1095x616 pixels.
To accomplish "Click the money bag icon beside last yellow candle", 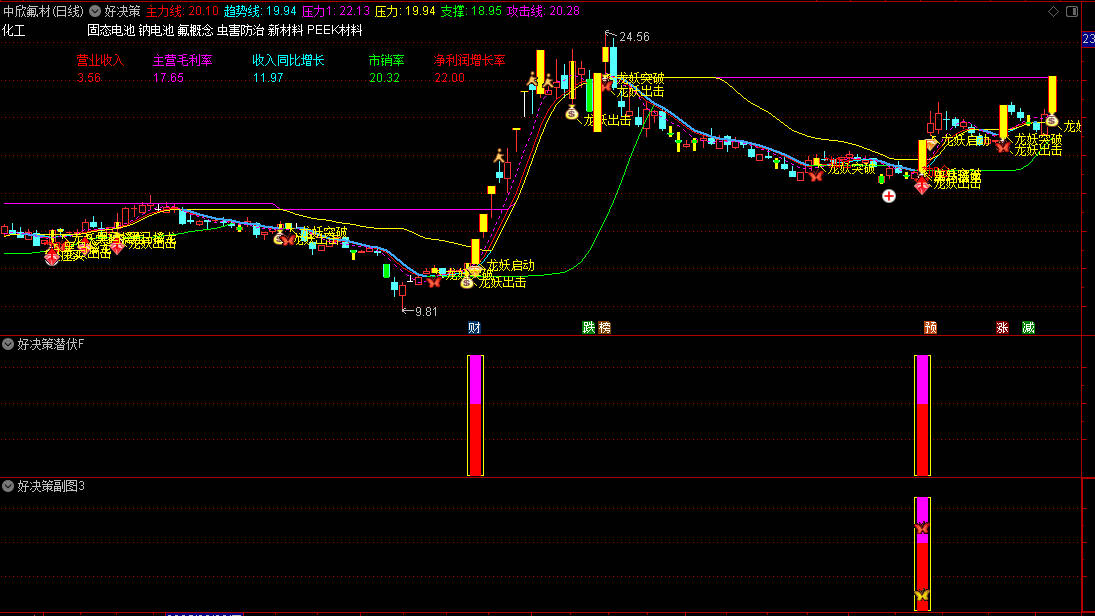I will (1051, 121).
